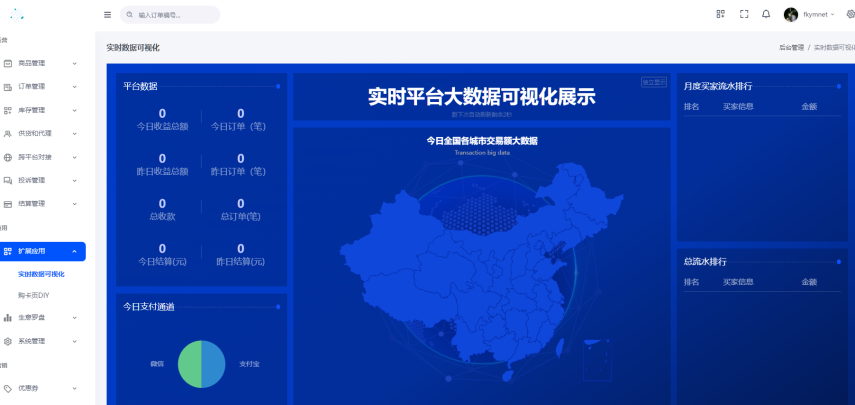
Task: Click the magnifier icon in search box
Action: 129,15
